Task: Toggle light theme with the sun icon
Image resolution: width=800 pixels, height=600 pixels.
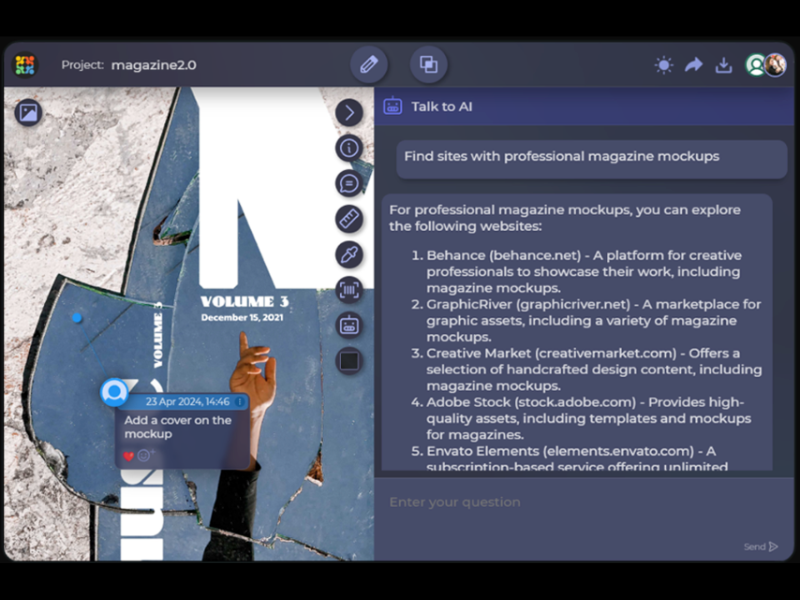Action: tap(664, 65)
